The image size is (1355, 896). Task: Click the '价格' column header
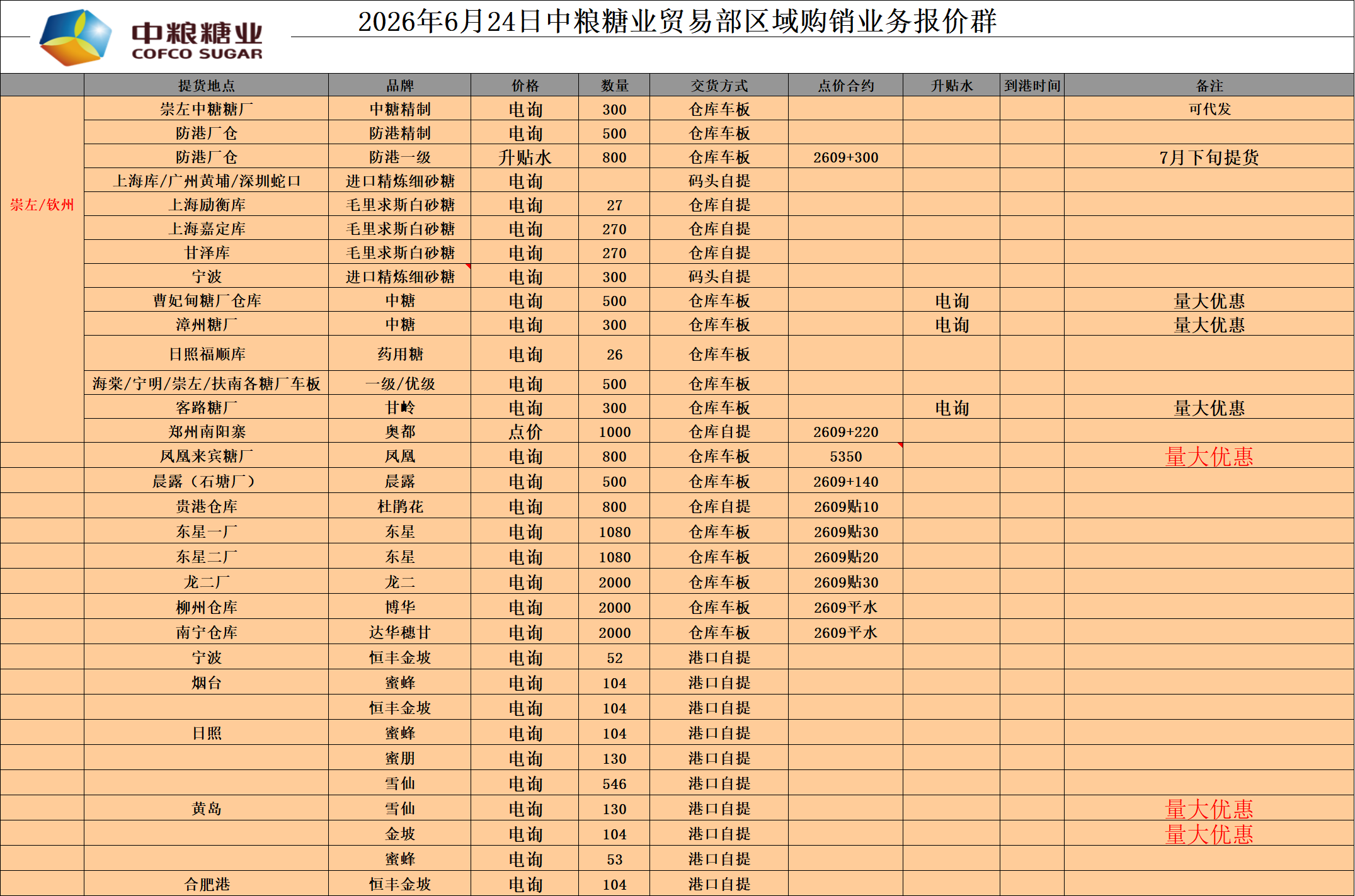pos(525,86)
